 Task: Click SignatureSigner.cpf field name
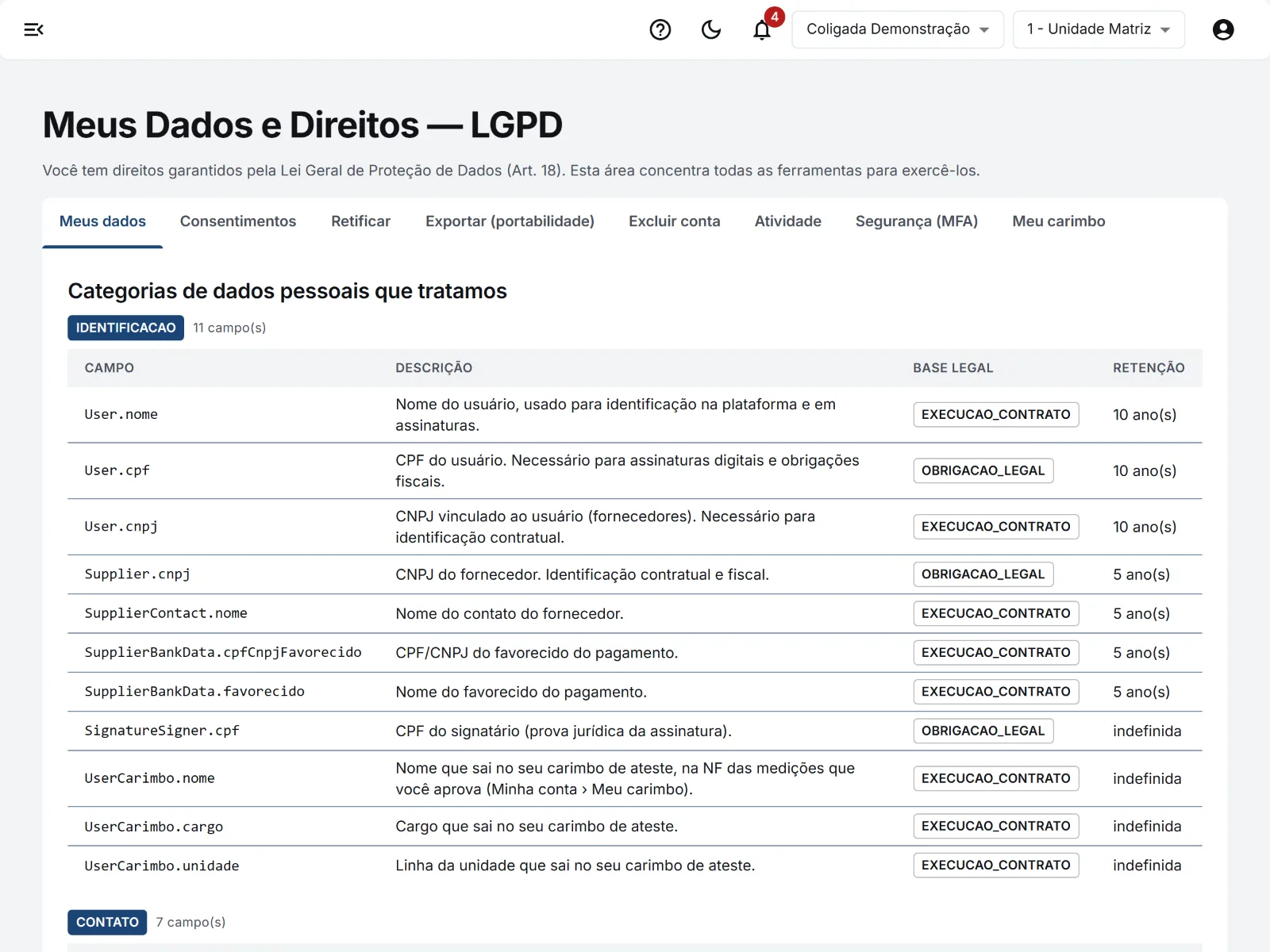(162, 731)
